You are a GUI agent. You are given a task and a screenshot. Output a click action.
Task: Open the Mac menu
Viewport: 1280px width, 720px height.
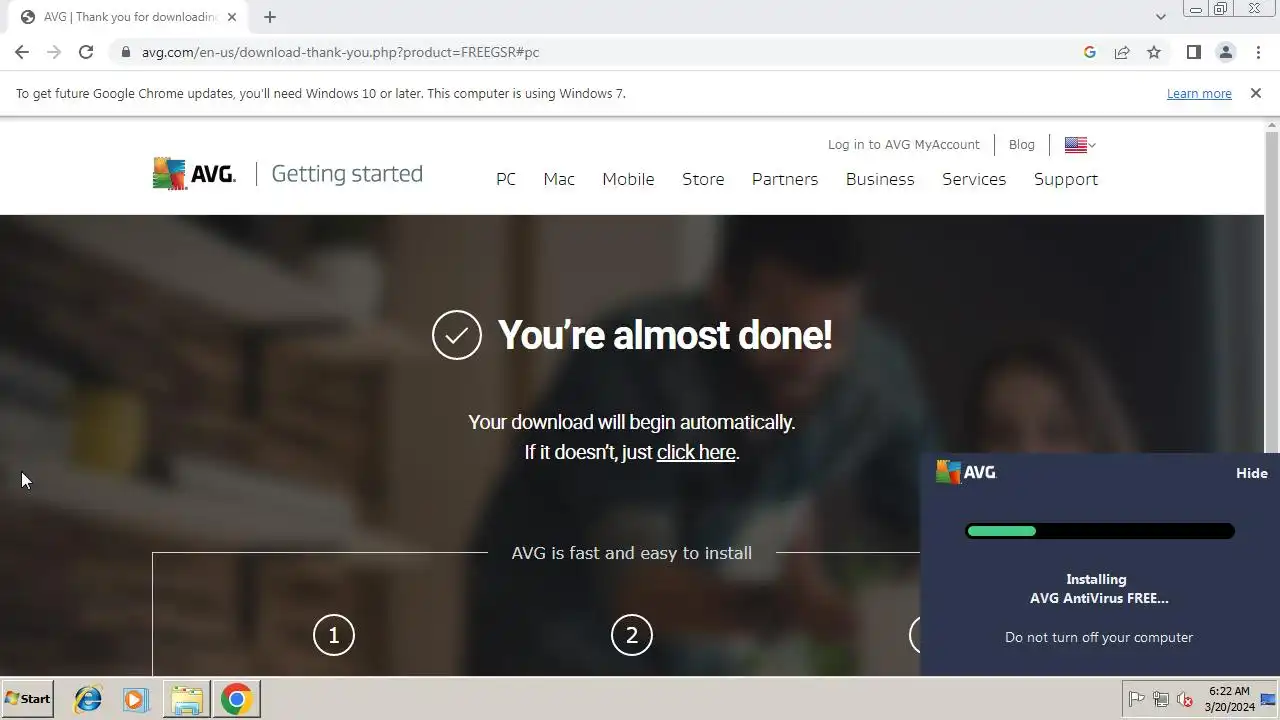click(559, 179)
